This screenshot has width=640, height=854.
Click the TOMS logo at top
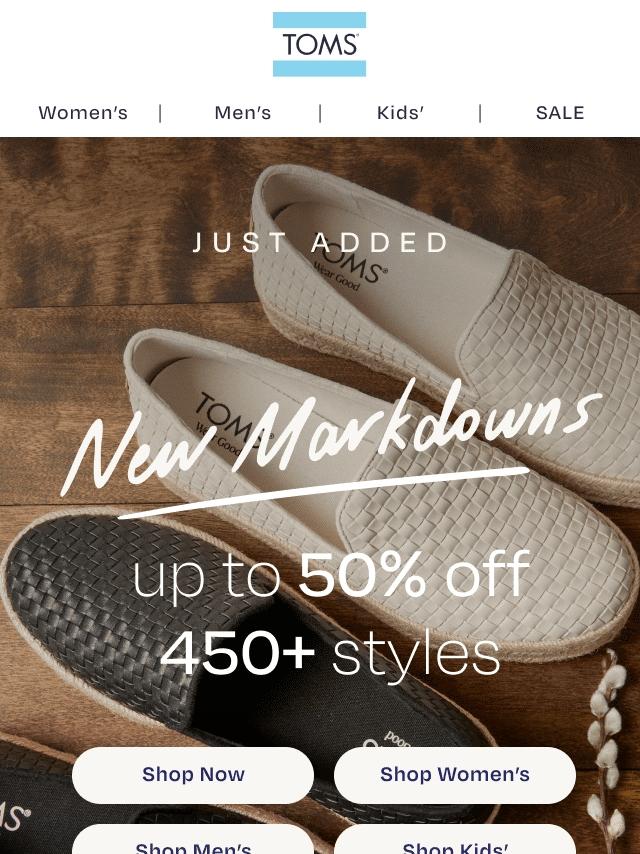319,44
